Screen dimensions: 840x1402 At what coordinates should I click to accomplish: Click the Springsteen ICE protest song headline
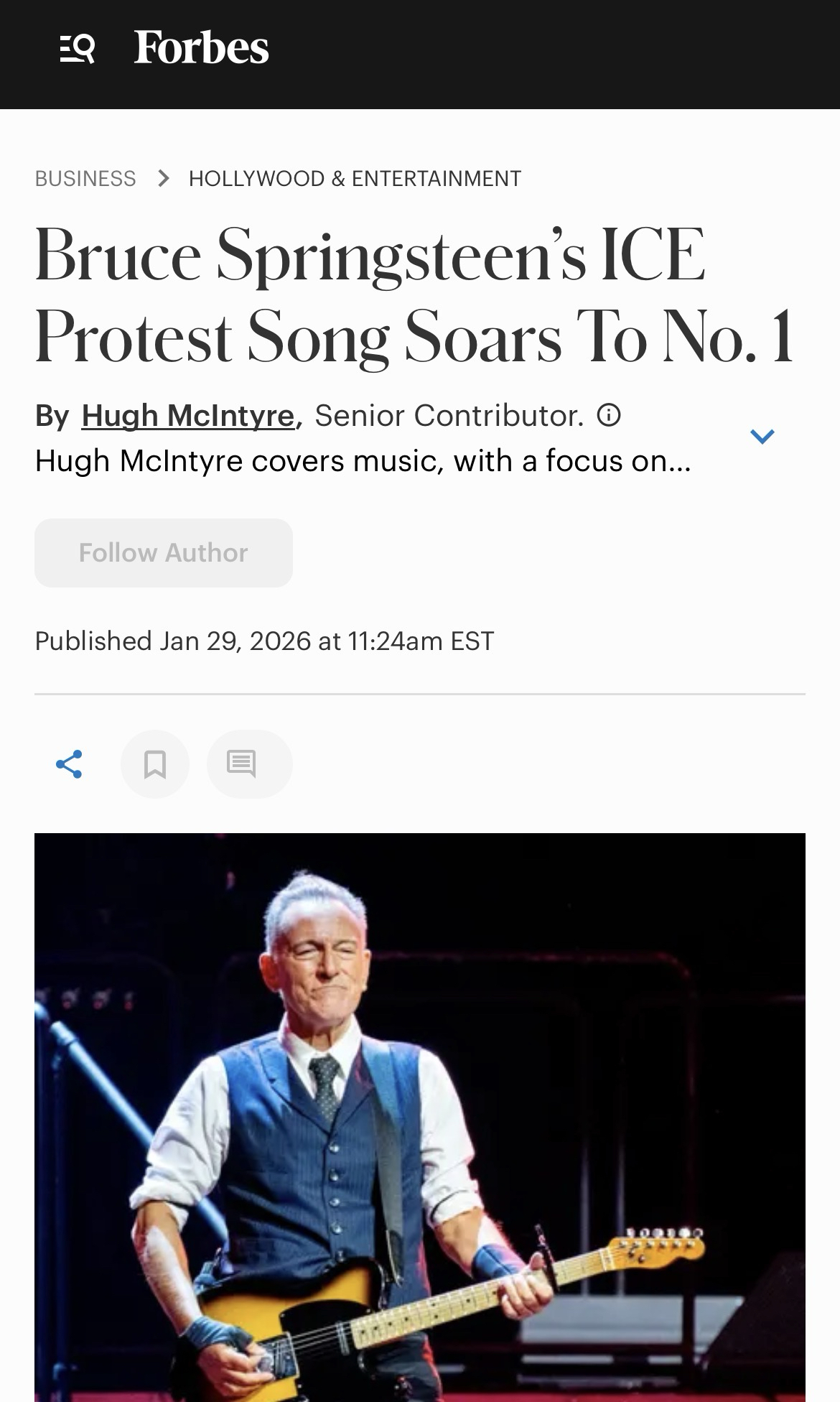click(x=414, y=294)
